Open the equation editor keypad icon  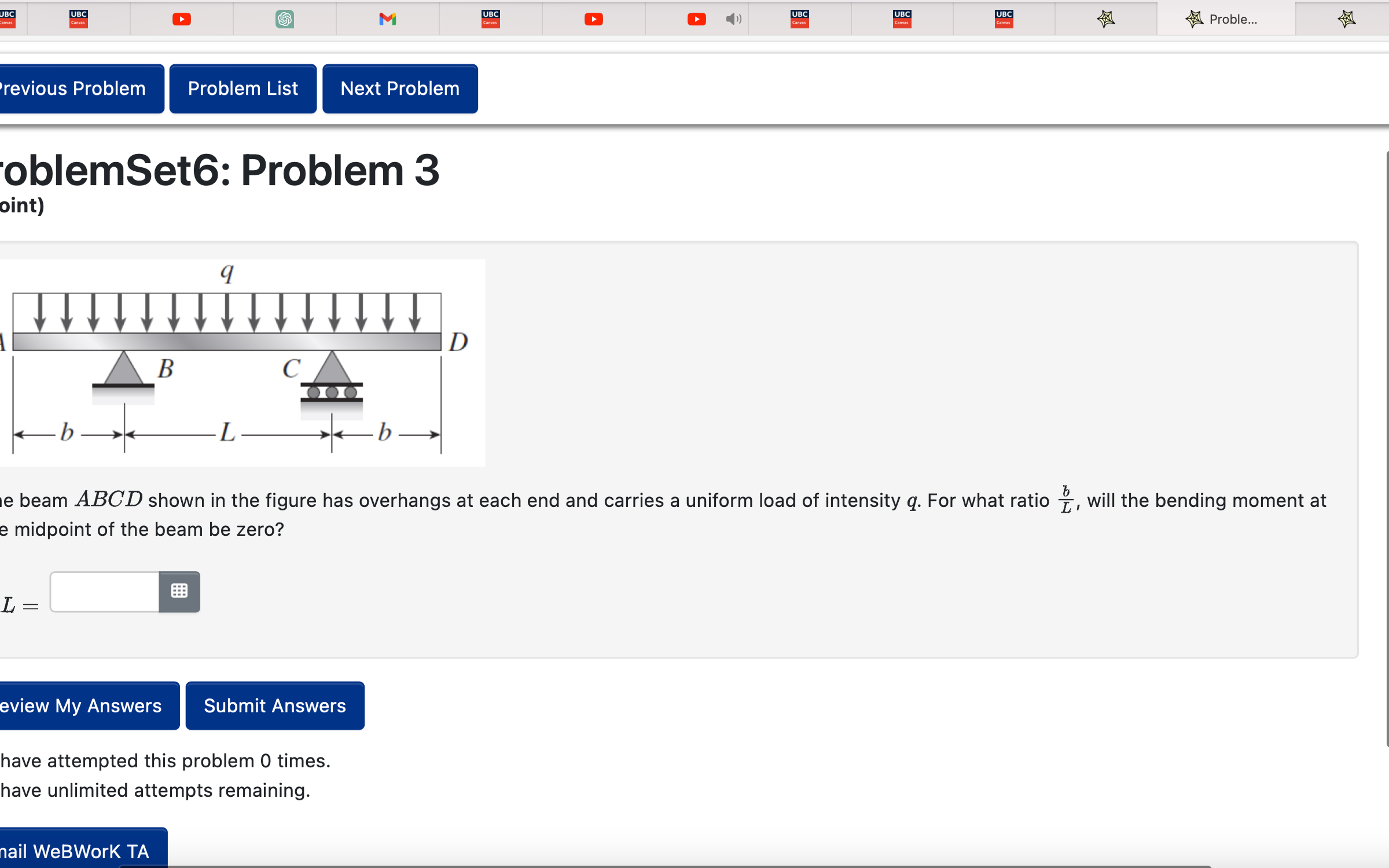pyautogui.click(x=178, y=591)
